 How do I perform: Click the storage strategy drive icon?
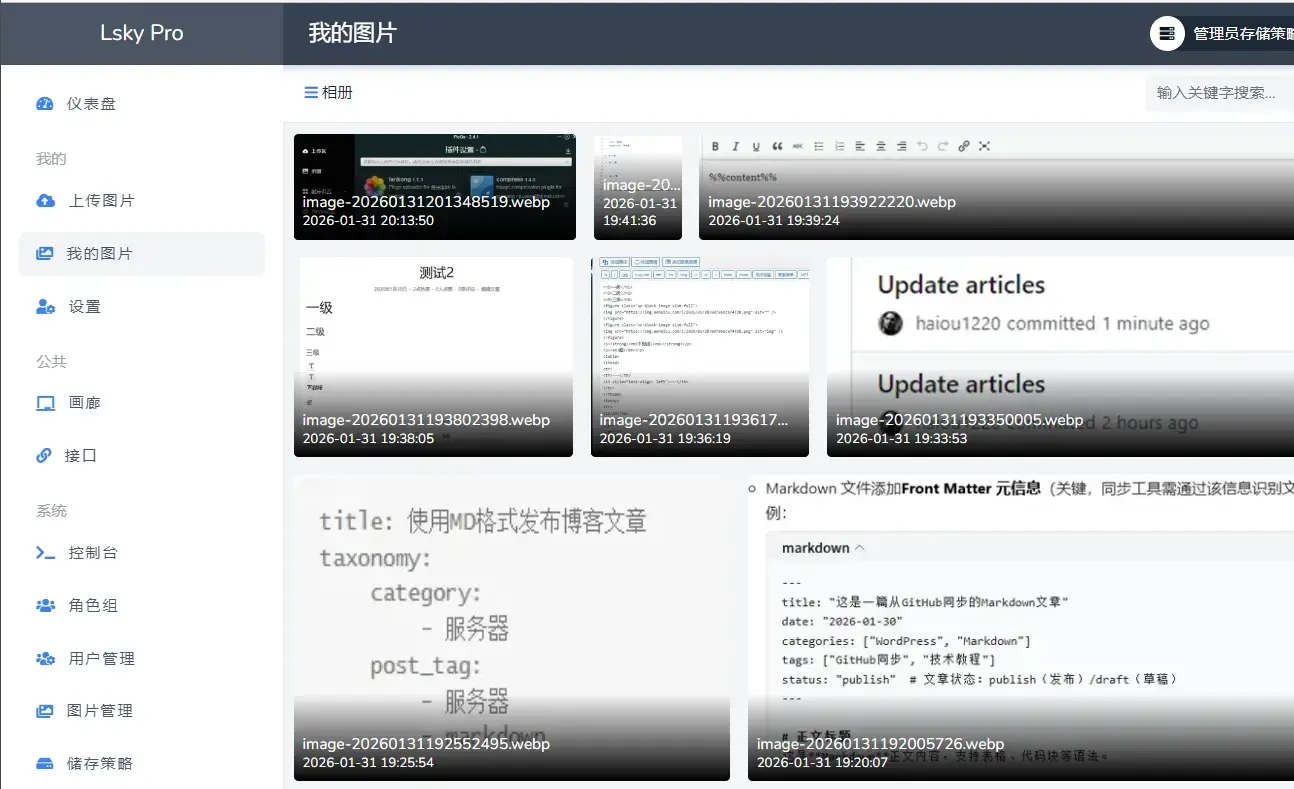coord(45,764)
